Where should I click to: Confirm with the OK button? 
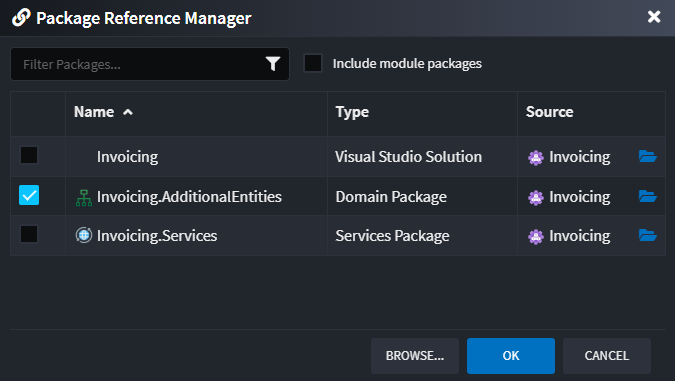511,356
